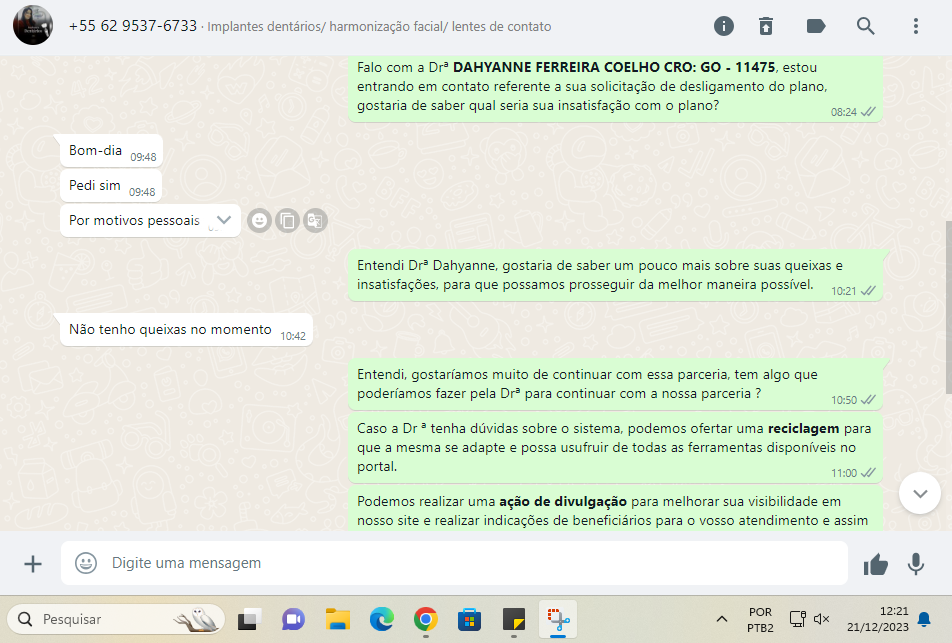The image size is (952, 643).
Task: Open Sticky Notes from the taskbar
Action: pyautogui.click(x=514, y=619)
